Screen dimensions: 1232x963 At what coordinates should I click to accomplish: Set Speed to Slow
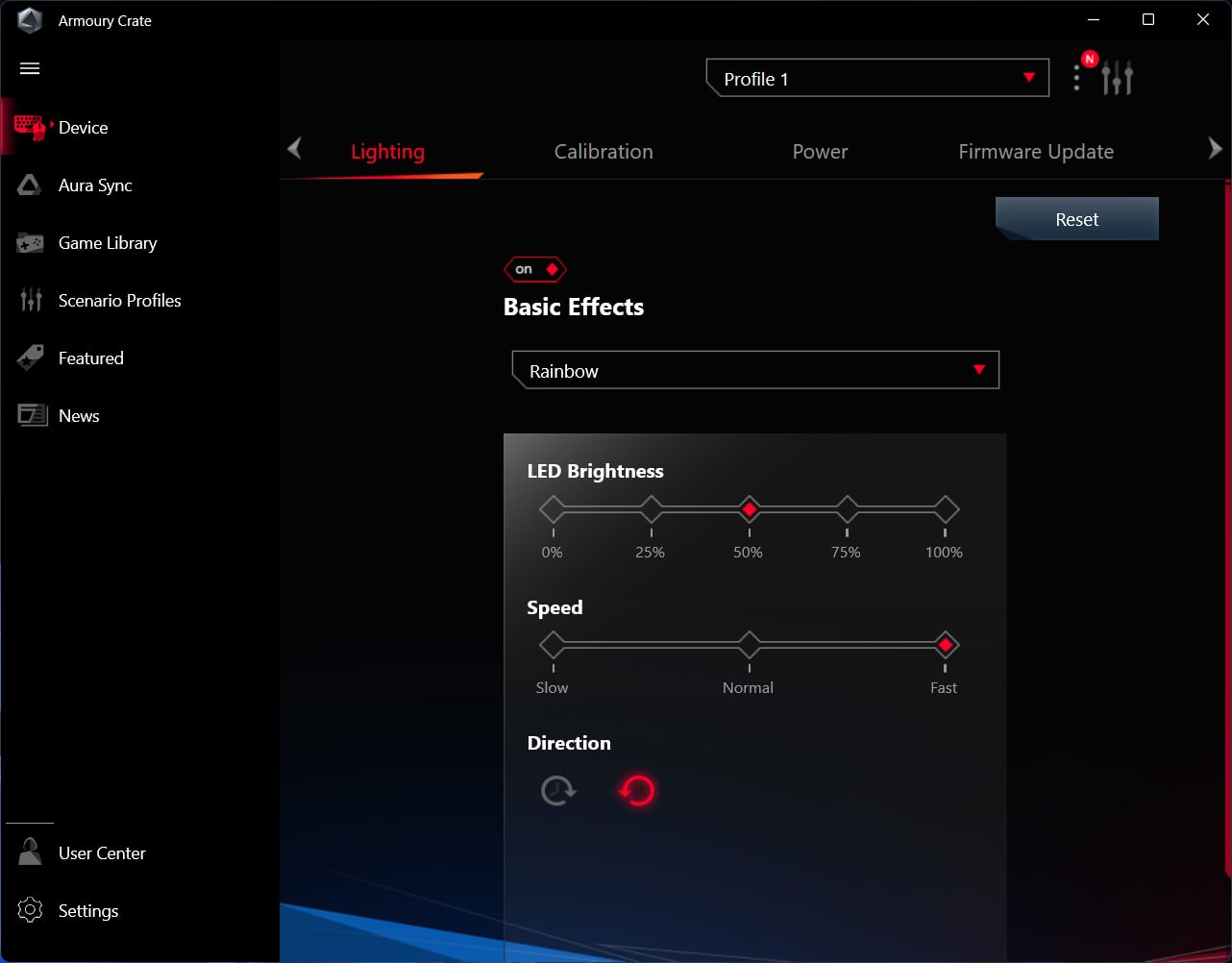553,645
